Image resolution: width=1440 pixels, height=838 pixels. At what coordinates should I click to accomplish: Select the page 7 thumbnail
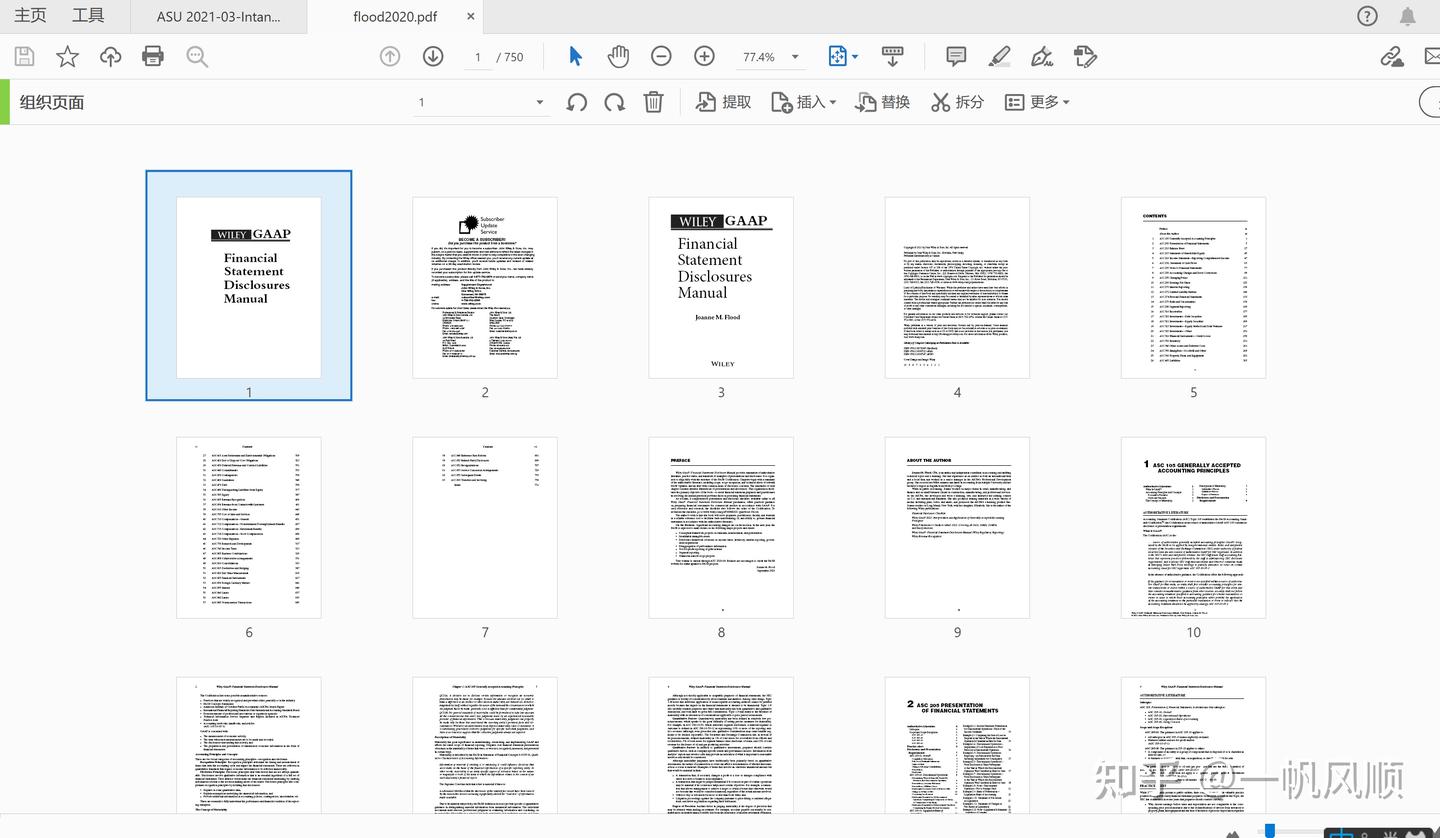click(x=485, y=527)
